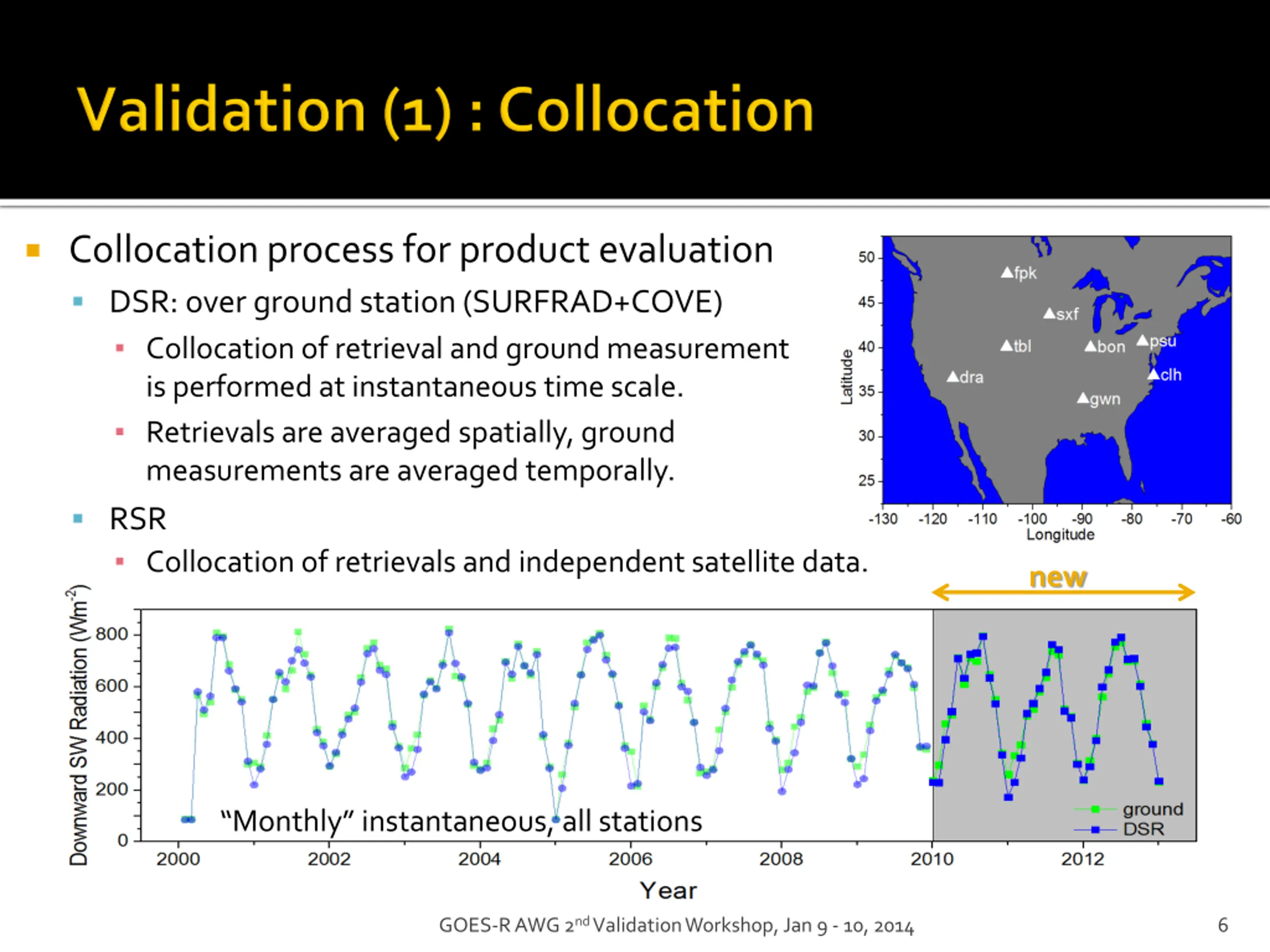Click the '2012' tick label on year axis
The image size is (1270, 952).
point(1083,859)
